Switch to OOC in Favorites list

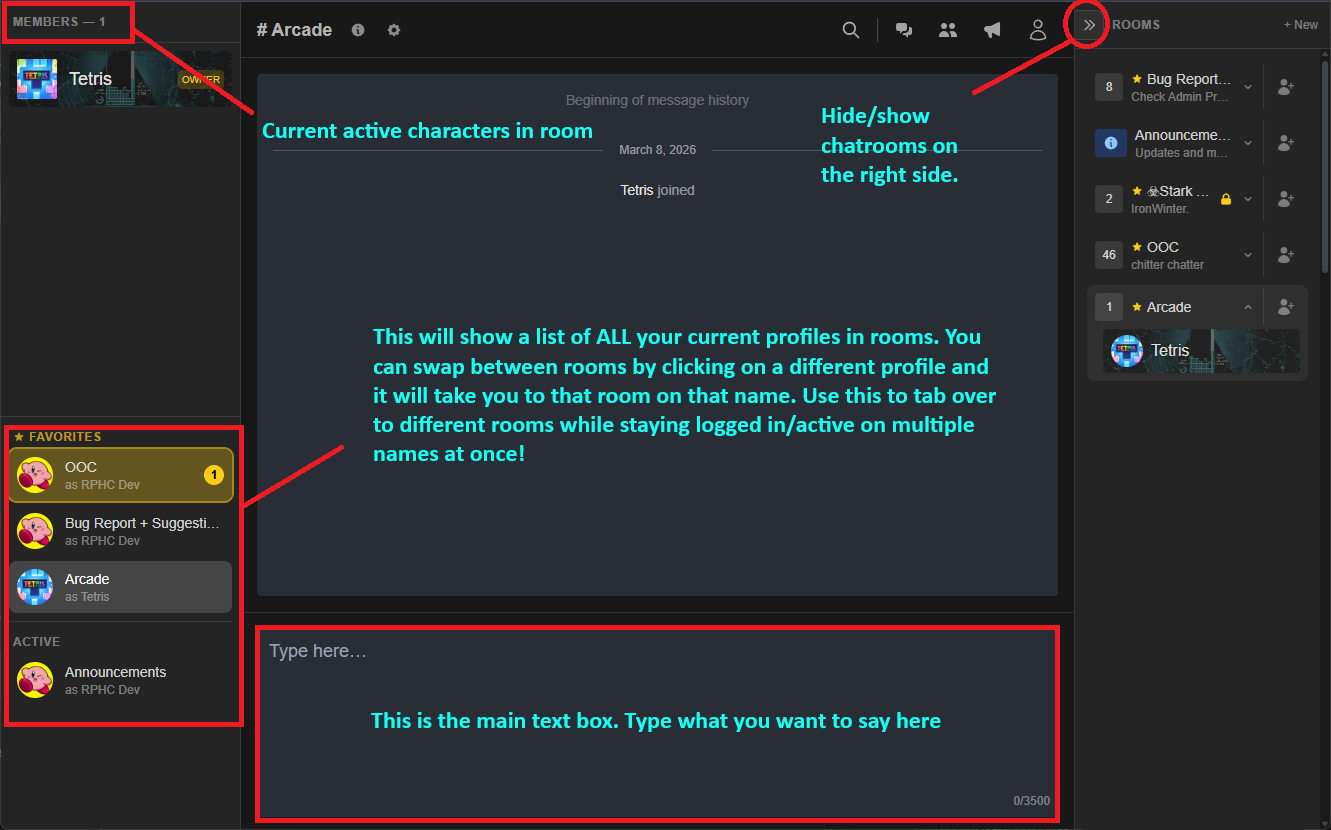pos(120,475)
